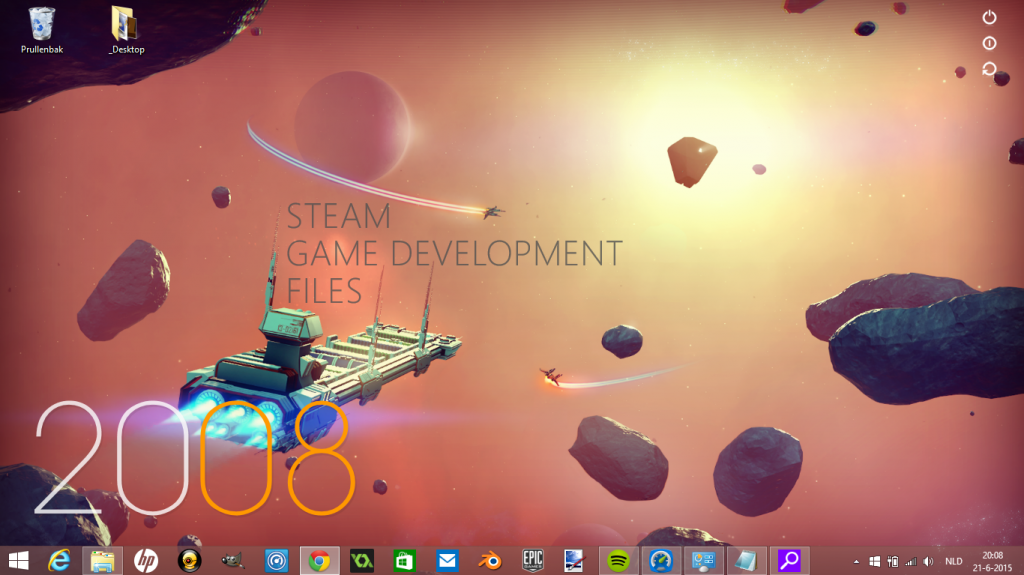Open the clock showing 20:08 21-6-2015
This screenshot has height=575, width=1024.
point(992,561)
